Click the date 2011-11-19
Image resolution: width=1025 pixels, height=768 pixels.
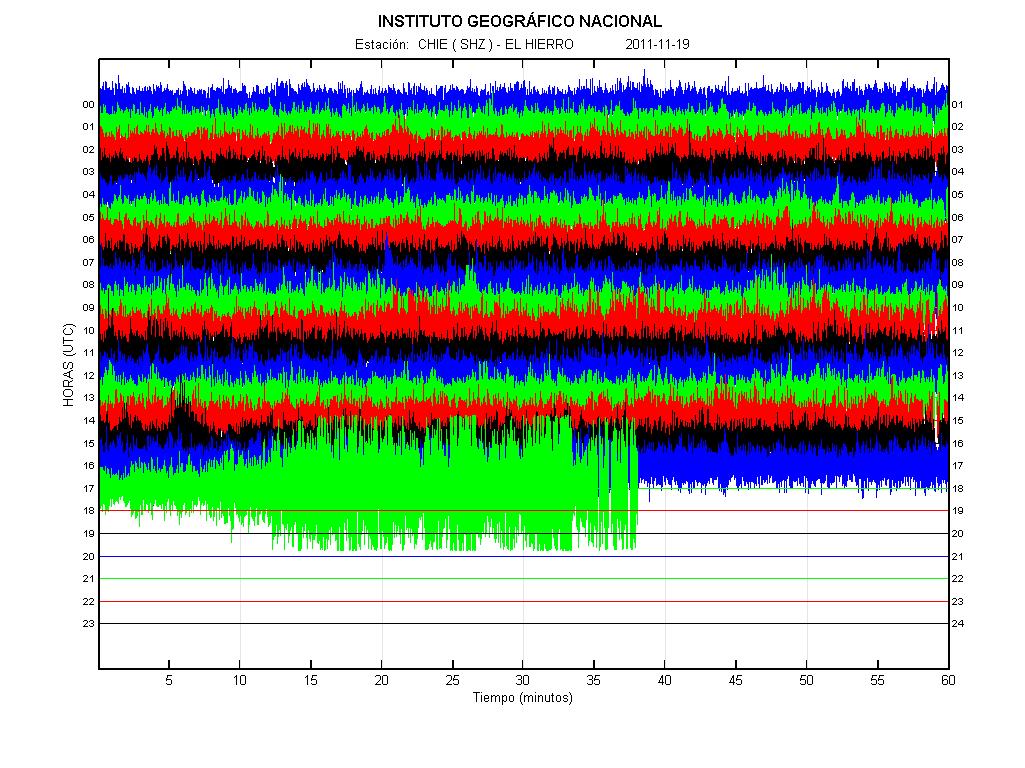pos(657,44)
